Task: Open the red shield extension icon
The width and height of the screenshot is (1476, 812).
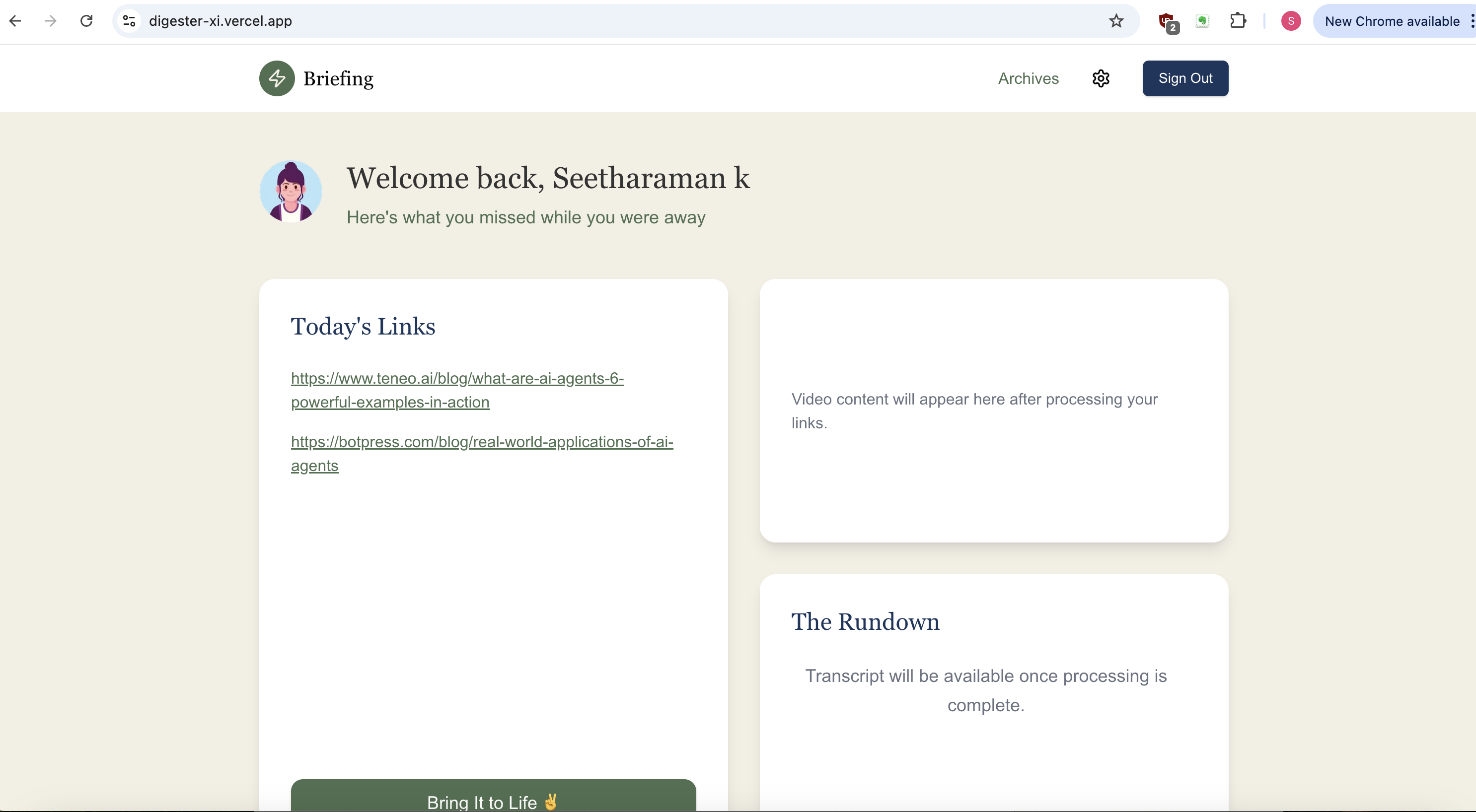Action: (1167, 22)
